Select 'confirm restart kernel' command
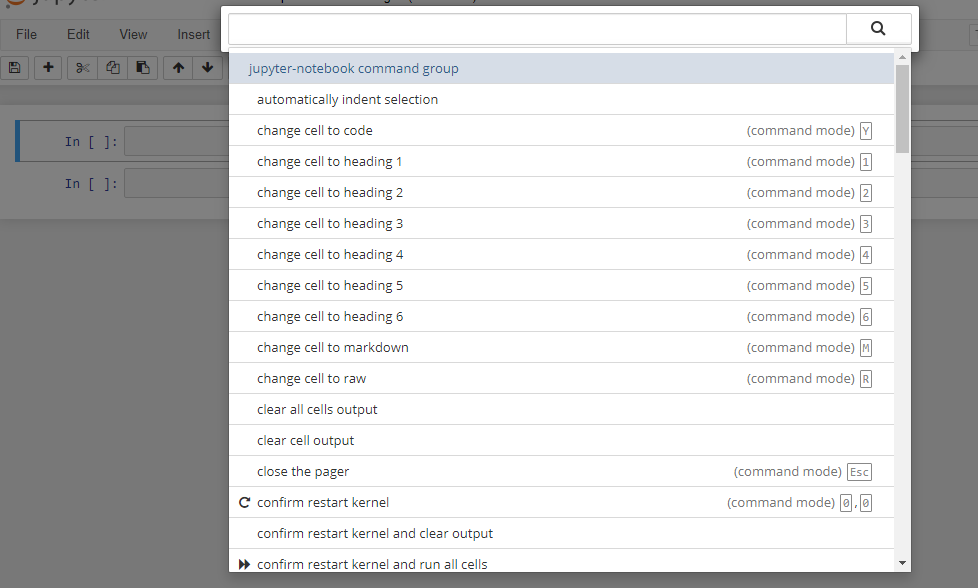978x588 pixels. coord(561,503)
